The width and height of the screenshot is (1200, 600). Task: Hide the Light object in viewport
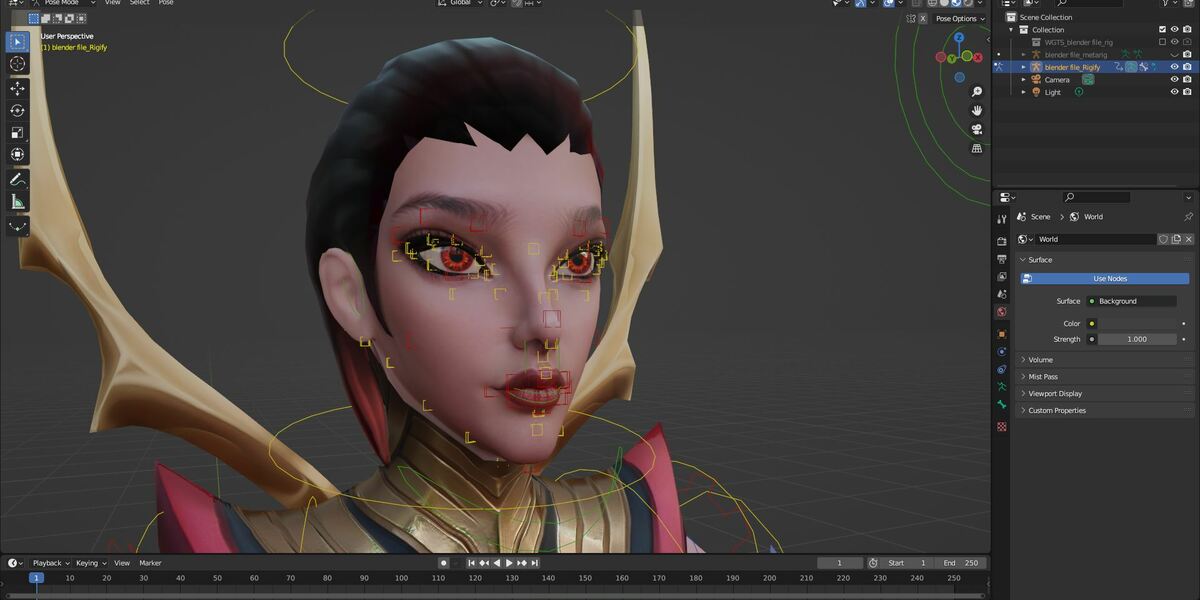tap(1175, 92)
